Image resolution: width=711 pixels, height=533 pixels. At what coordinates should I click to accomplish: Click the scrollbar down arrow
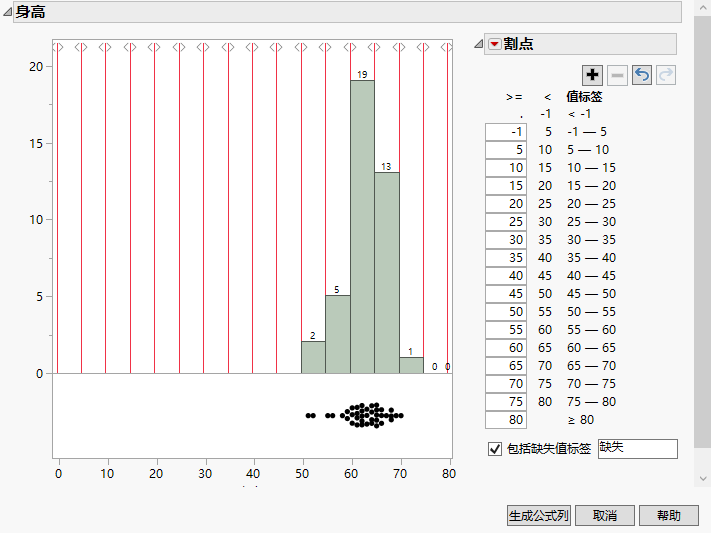point(702,479)
